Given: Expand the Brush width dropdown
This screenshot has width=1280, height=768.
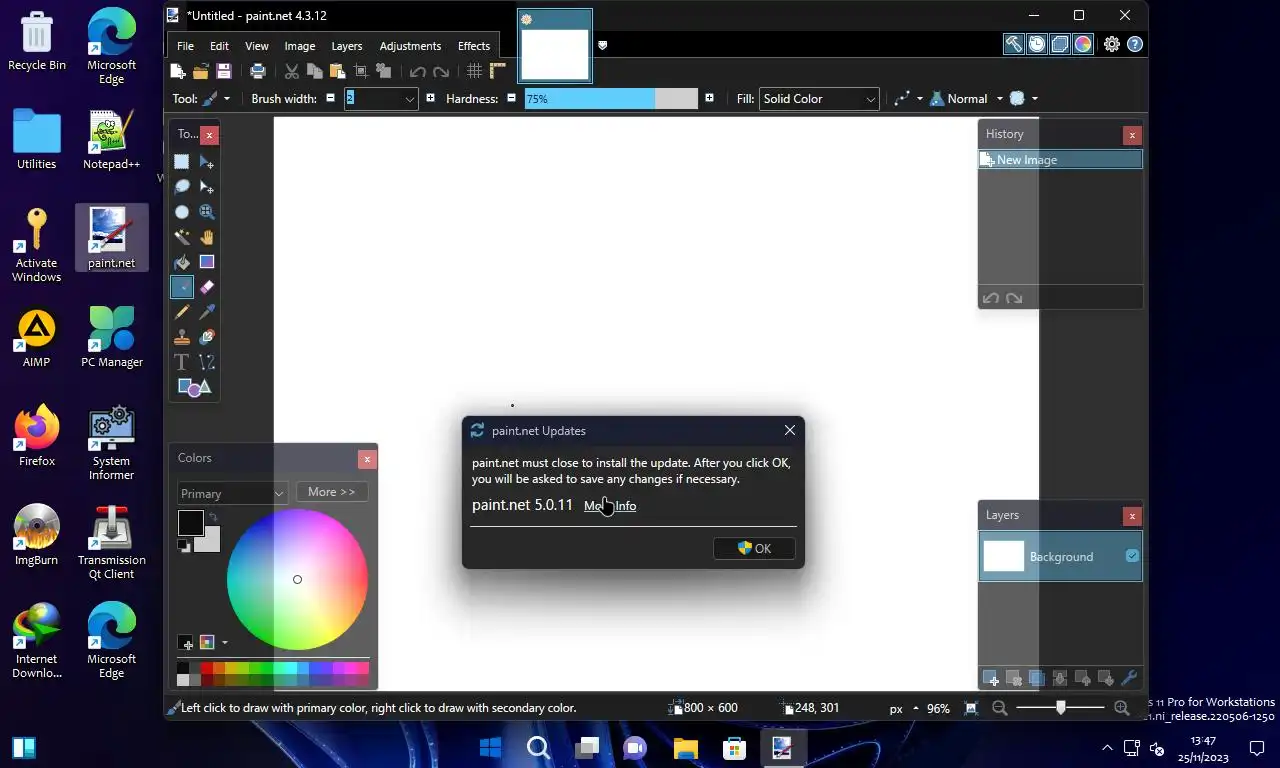Looking at the screenshot, I should tap(409, 98).
